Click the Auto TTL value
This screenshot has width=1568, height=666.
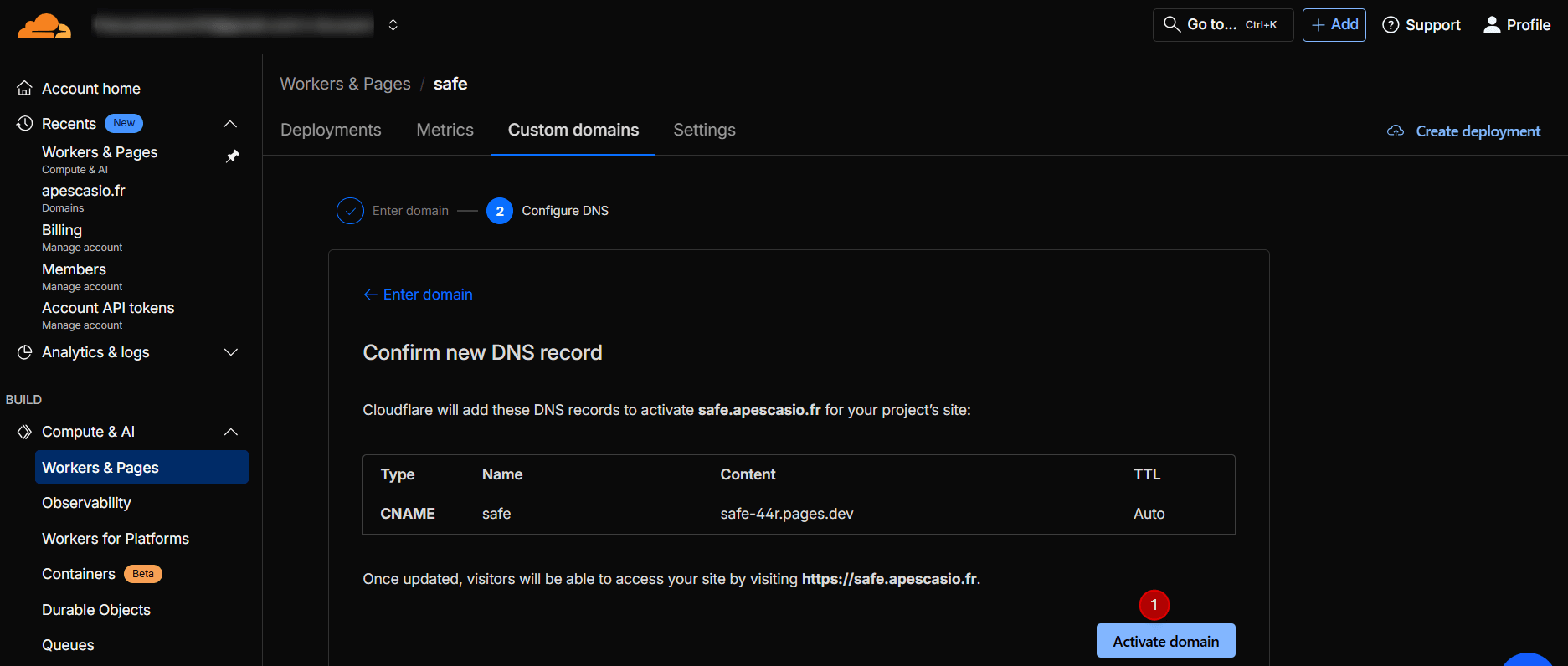(x=1149, y=514)
